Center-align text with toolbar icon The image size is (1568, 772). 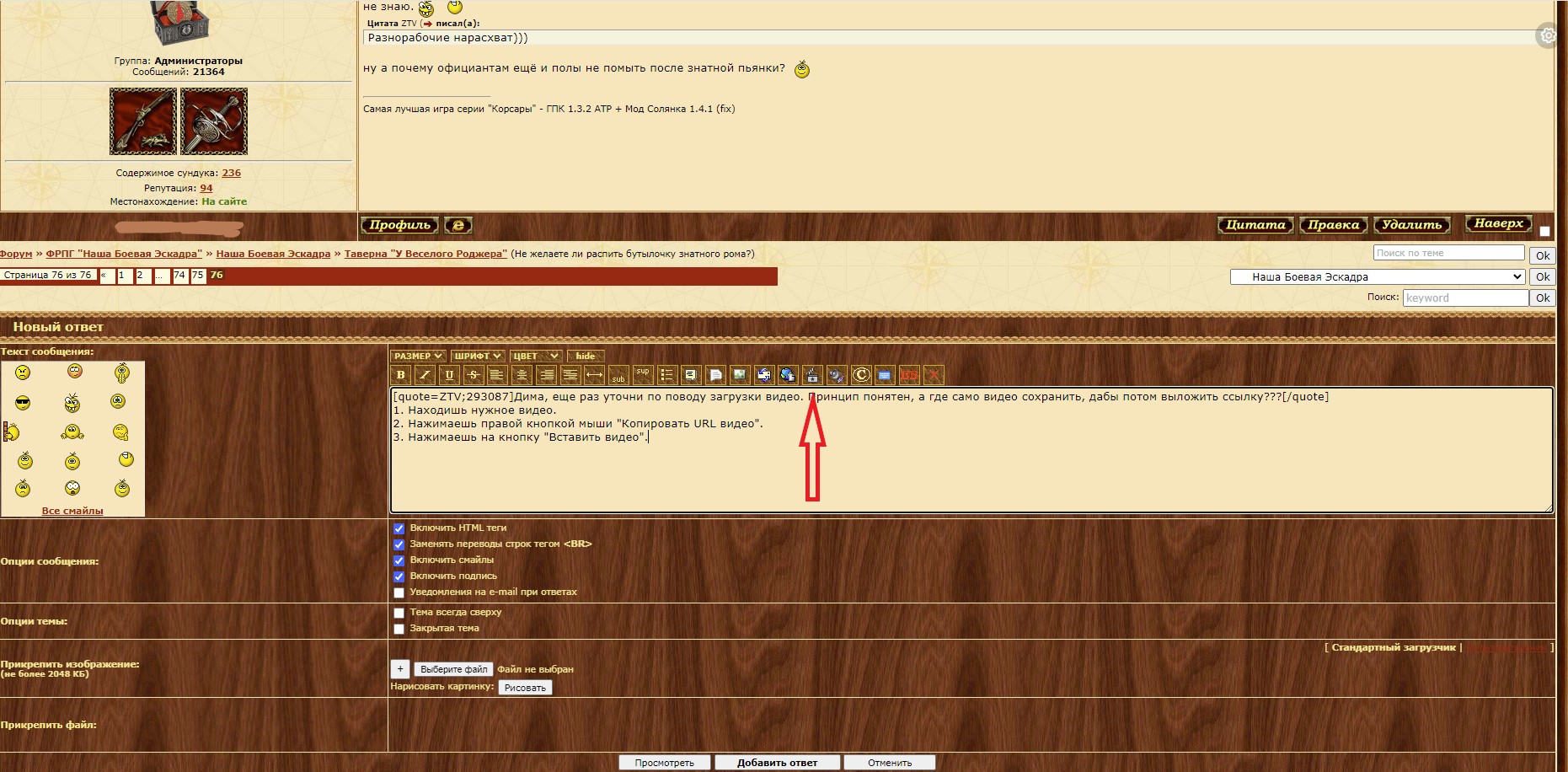coord(522,375)
